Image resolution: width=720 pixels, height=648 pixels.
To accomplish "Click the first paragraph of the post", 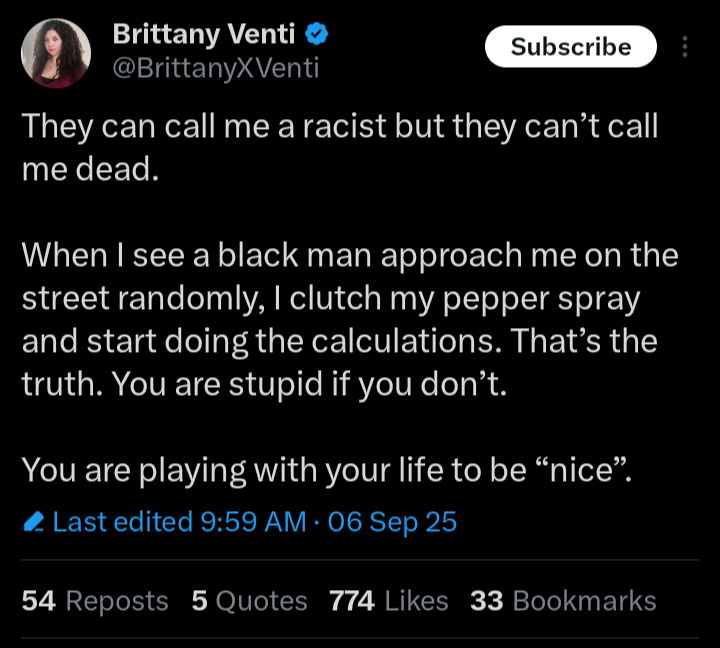I will click(340, 147).
